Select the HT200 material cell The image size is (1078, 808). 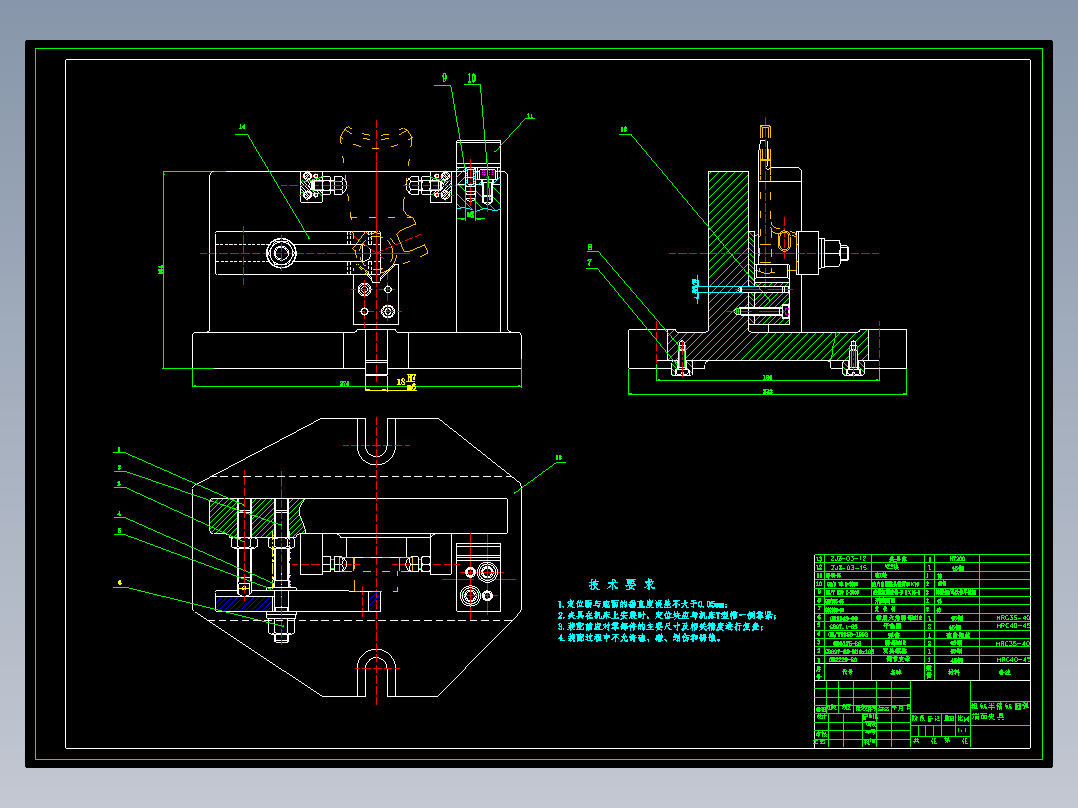coord(957,559)
